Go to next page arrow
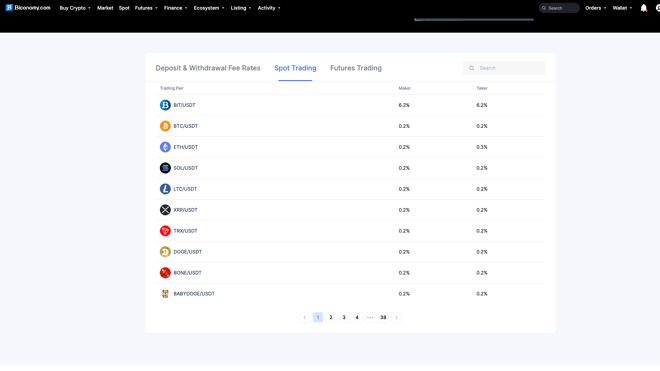660x371 pixels. 396,318
